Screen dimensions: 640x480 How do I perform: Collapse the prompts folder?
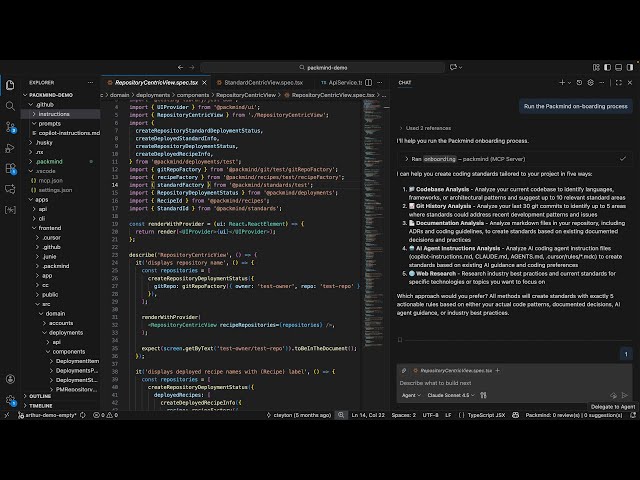click(61, 124)
